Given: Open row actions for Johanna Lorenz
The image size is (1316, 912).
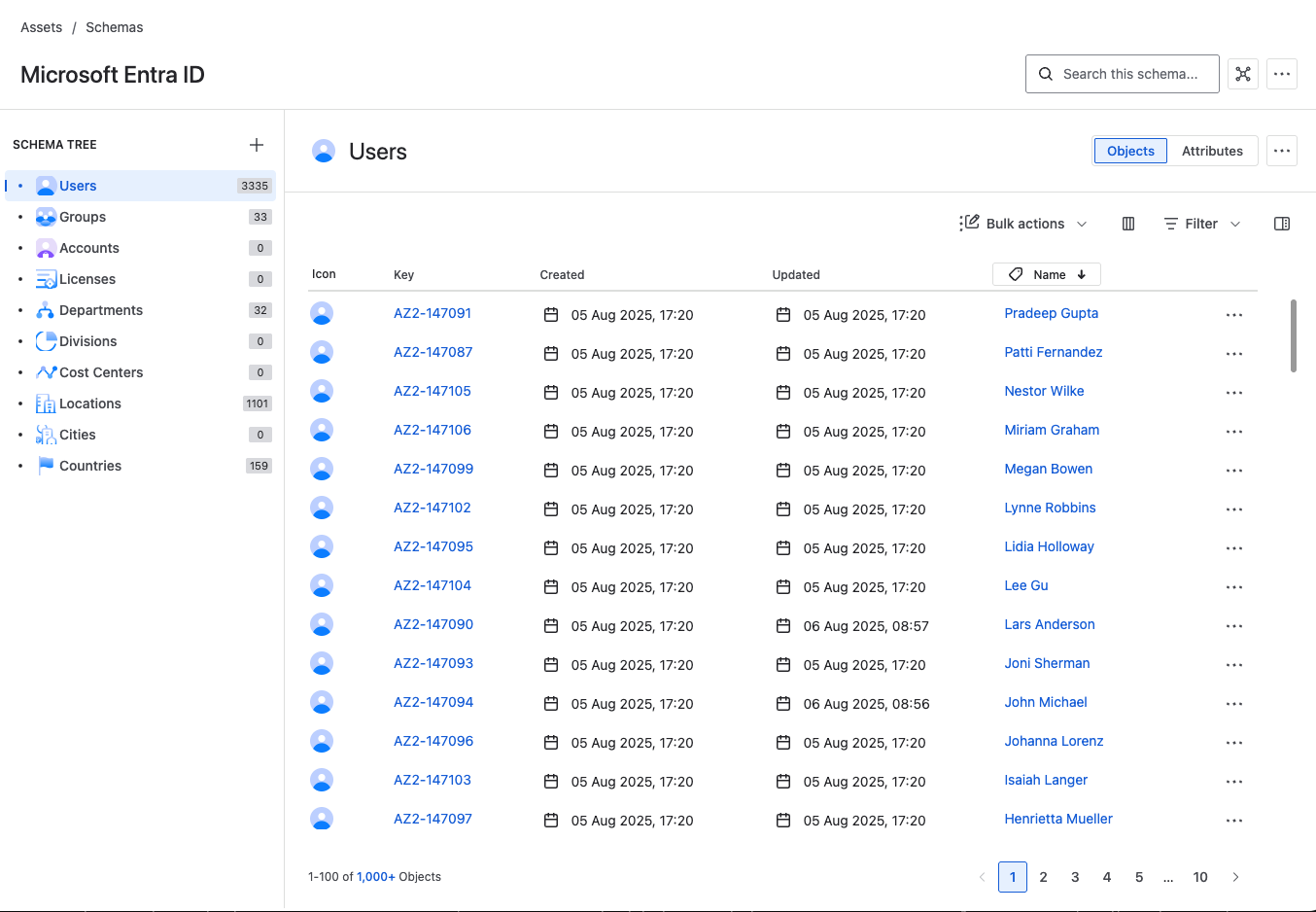Looking at the screenshot, I should coord(1234,743).
